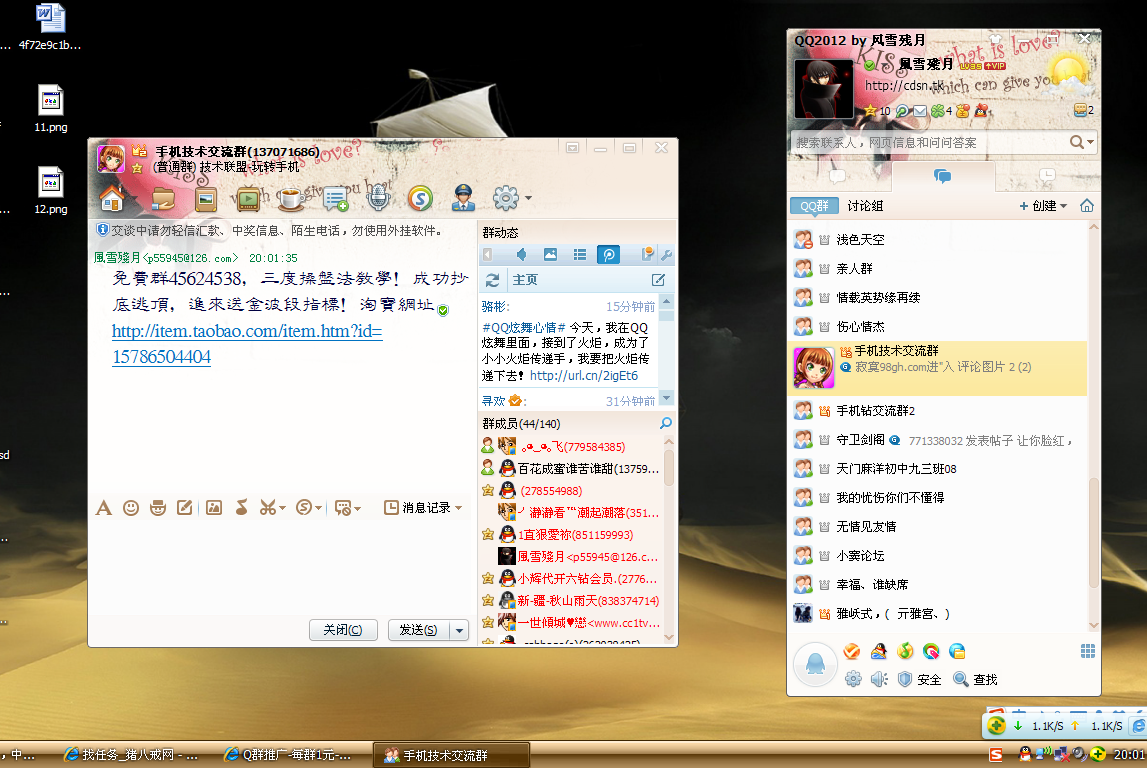Screen dimensions: 1147x768
Task: Expand screenshot options arrow beside scissors
Action: (x=282, y=508)
